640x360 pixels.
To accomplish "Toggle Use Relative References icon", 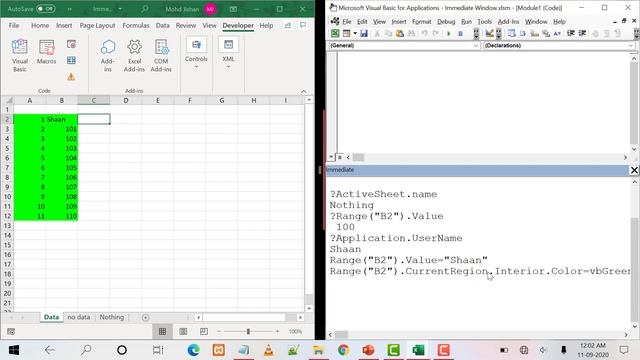I will (71, 60).
